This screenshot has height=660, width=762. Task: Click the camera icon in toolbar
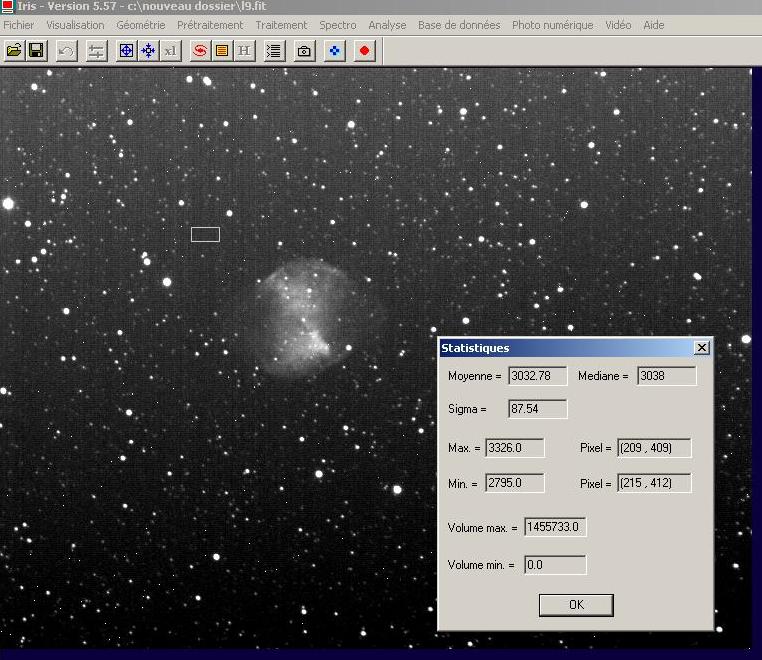pos(305,50)
